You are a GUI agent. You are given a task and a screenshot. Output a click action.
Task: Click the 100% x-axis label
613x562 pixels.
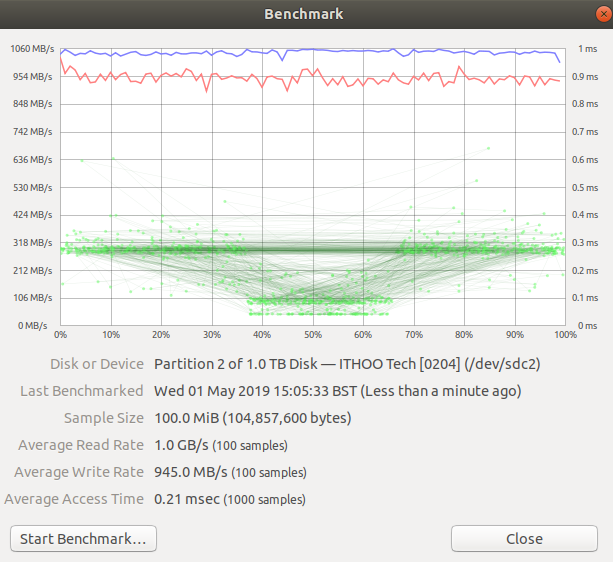click(565, 335)
